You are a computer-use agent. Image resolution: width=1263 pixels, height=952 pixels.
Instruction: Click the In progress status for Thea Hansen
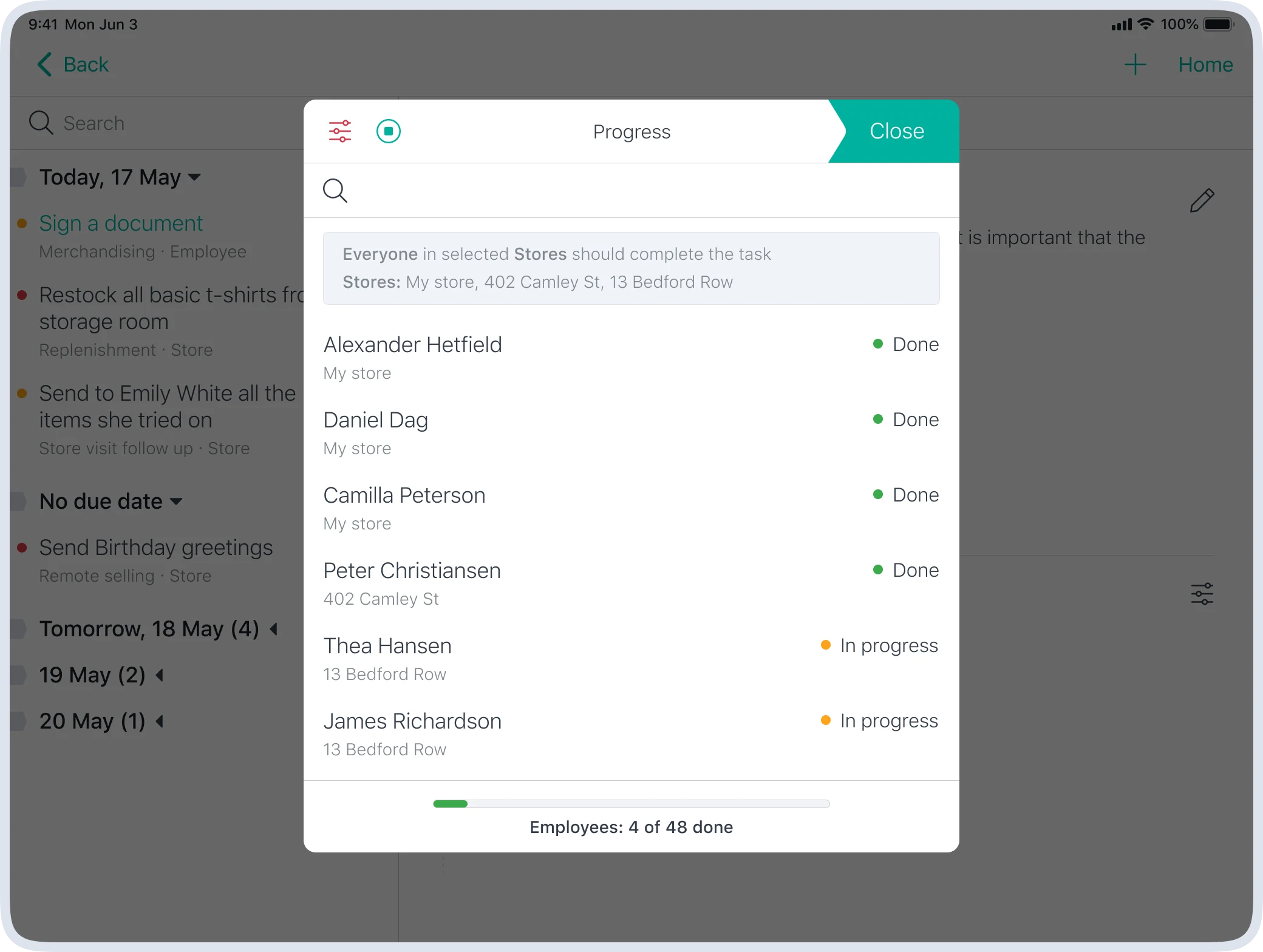pos(879,645)
